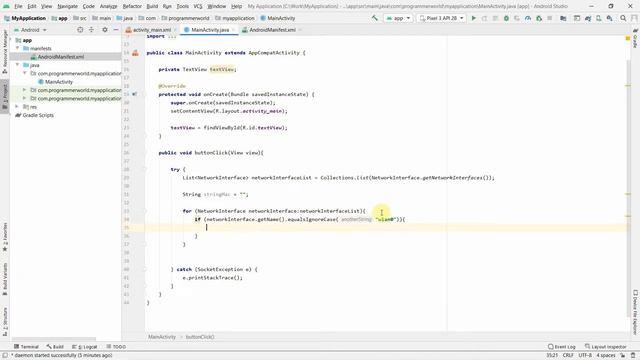The width and height of the screenshot is (640, 360).
Task: Open the VCS menu
Action: (198, 6)
